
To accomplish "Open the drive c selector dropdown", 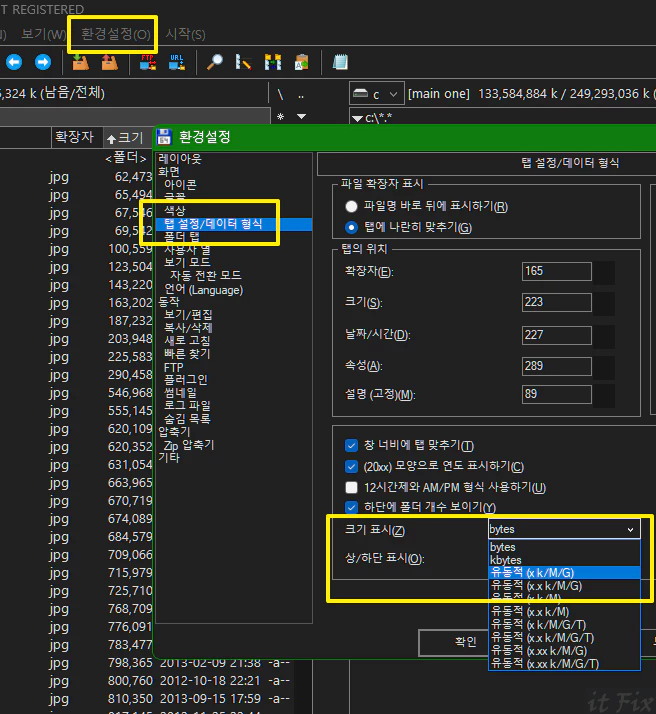I will [376, 94].
